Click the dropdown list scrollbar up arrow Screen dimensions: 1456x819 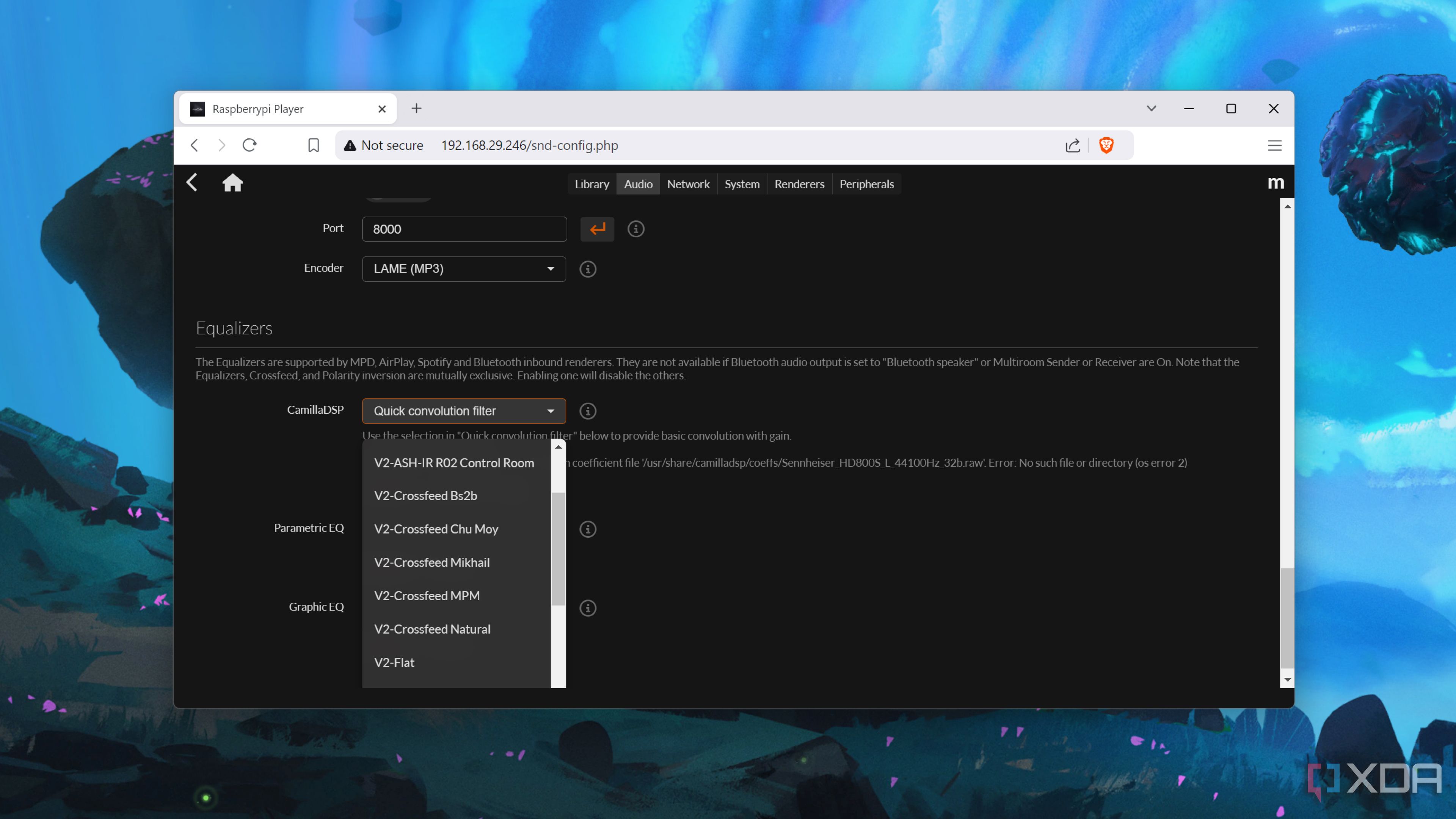(x=559, y=447)
